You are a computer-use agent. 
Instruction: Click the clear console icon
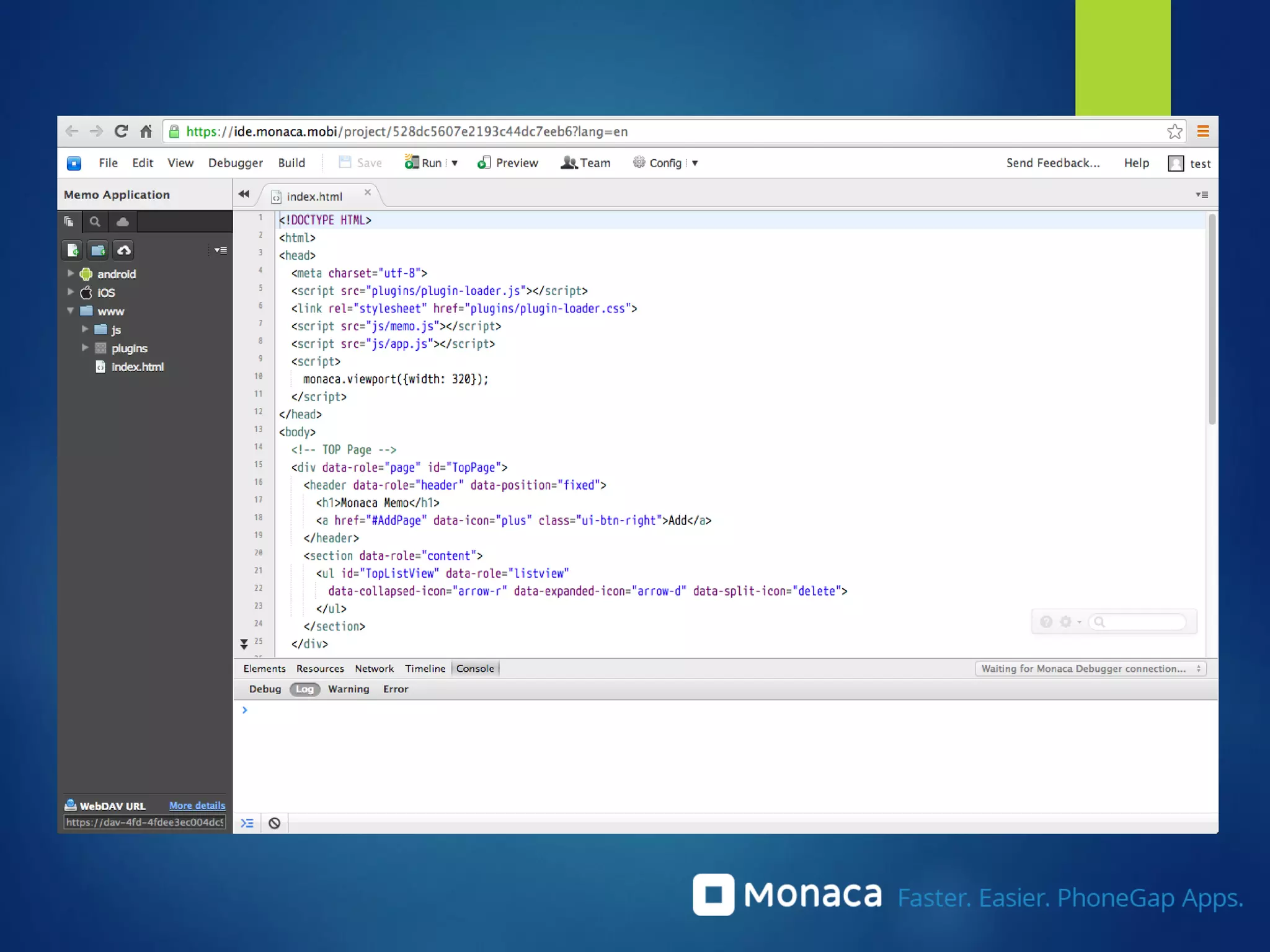pos(274,823)
